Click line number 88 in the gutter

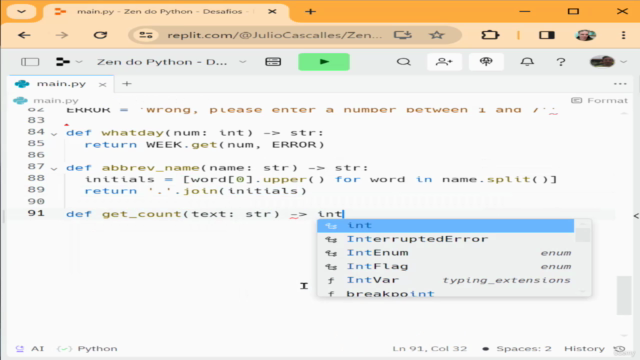pyautogui.click(x=36, y=178)
